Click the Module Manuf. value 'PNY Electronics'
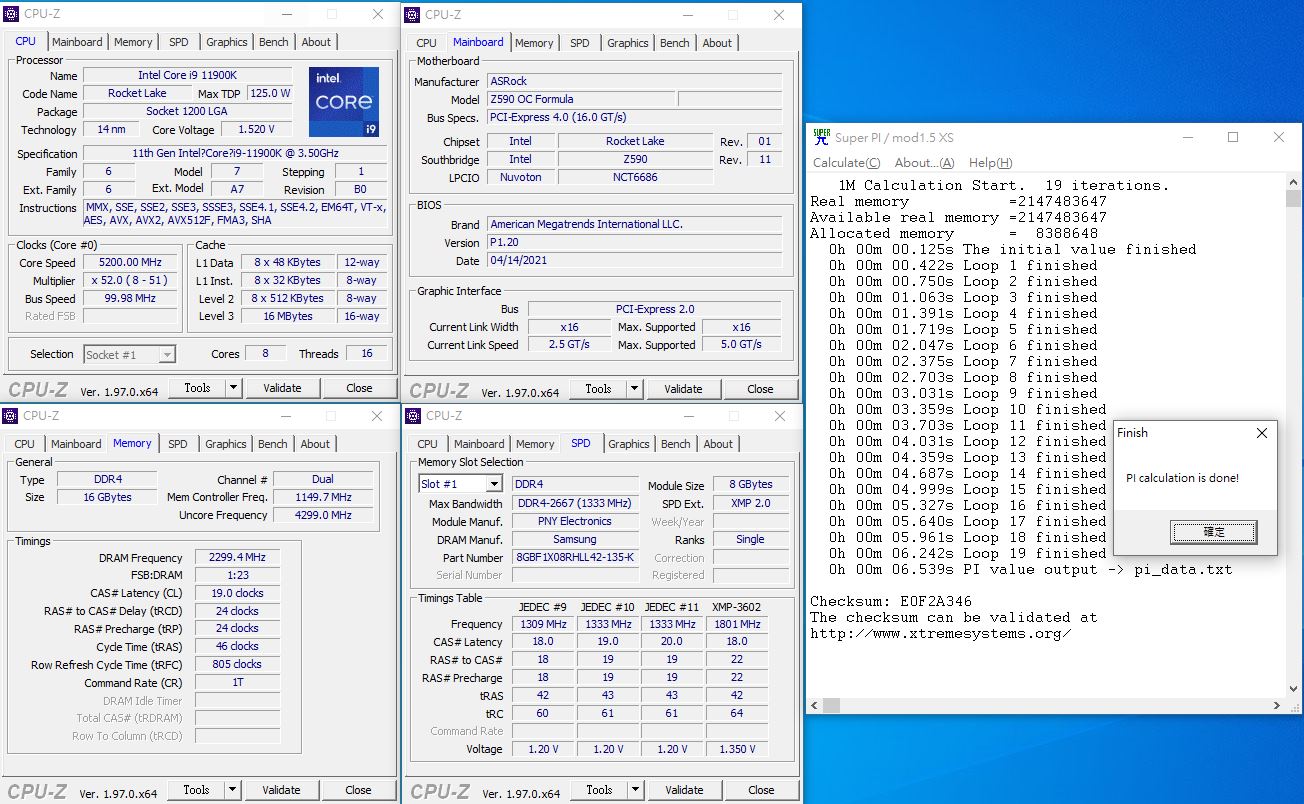Viewport: 1304px width, 804px height. pos(575,521)
